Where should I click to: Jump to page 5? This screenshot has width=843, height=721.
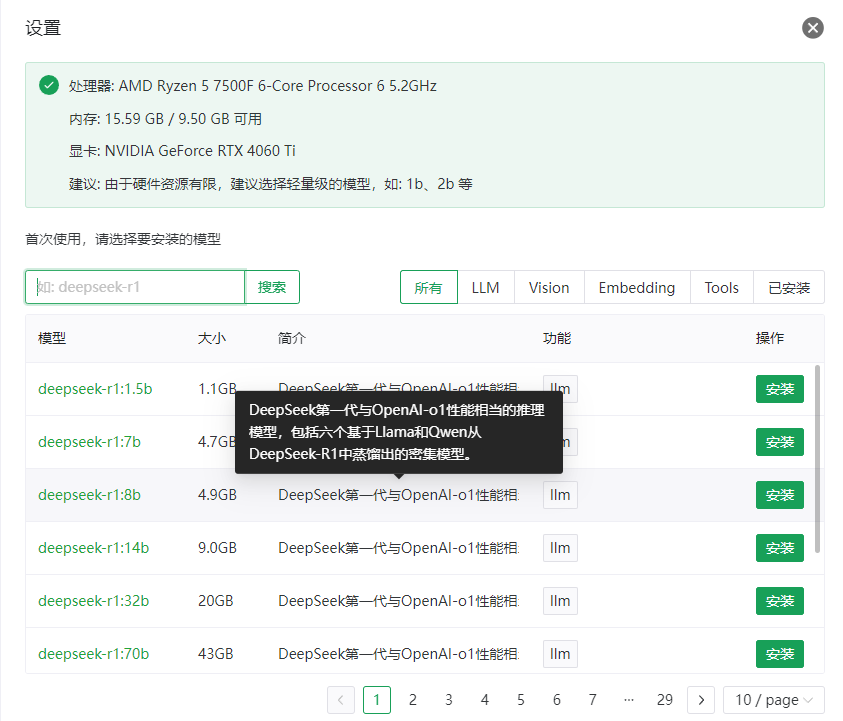[521, 700]
